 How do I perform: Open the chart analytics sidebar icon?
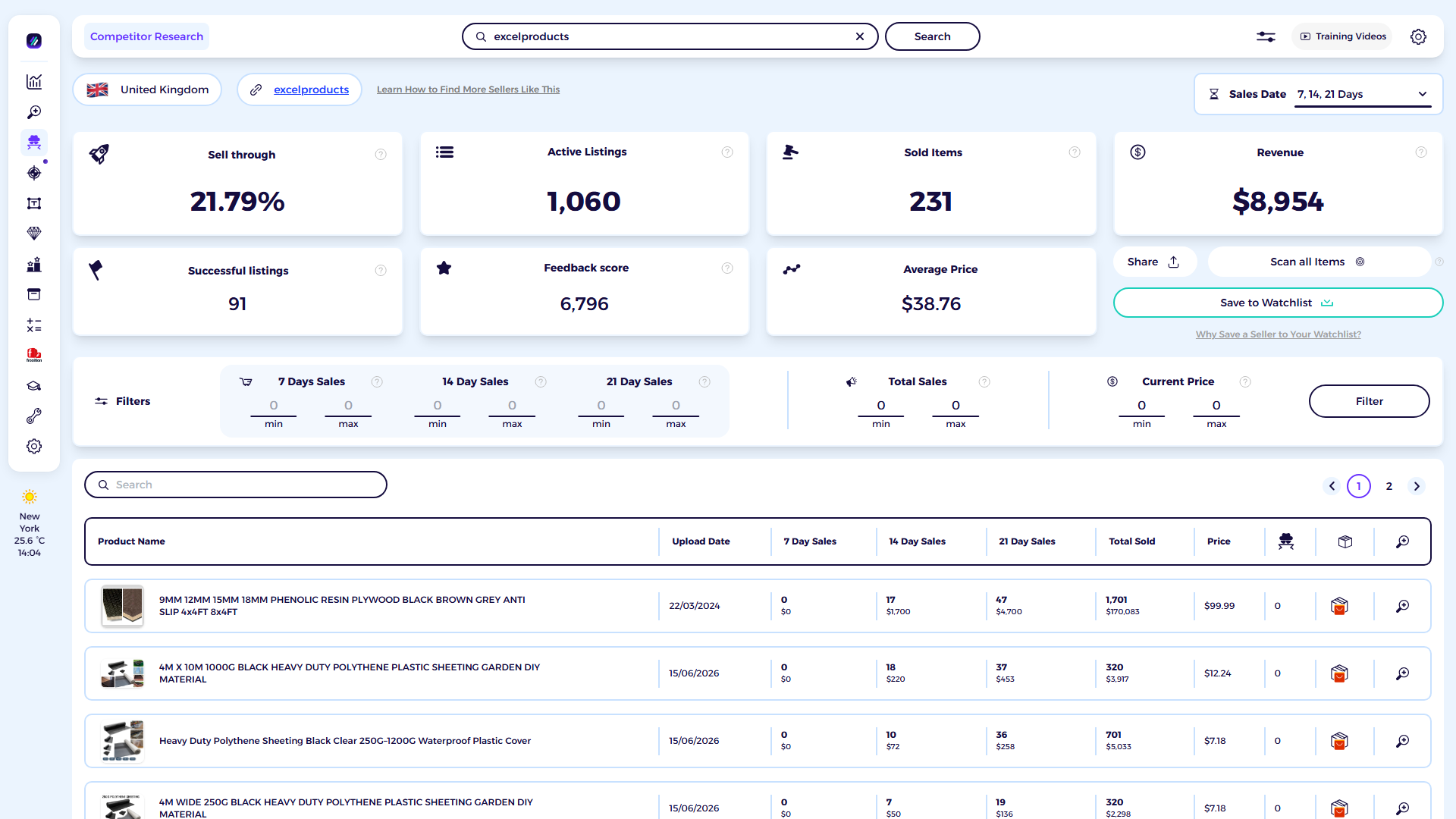[34, 82]
